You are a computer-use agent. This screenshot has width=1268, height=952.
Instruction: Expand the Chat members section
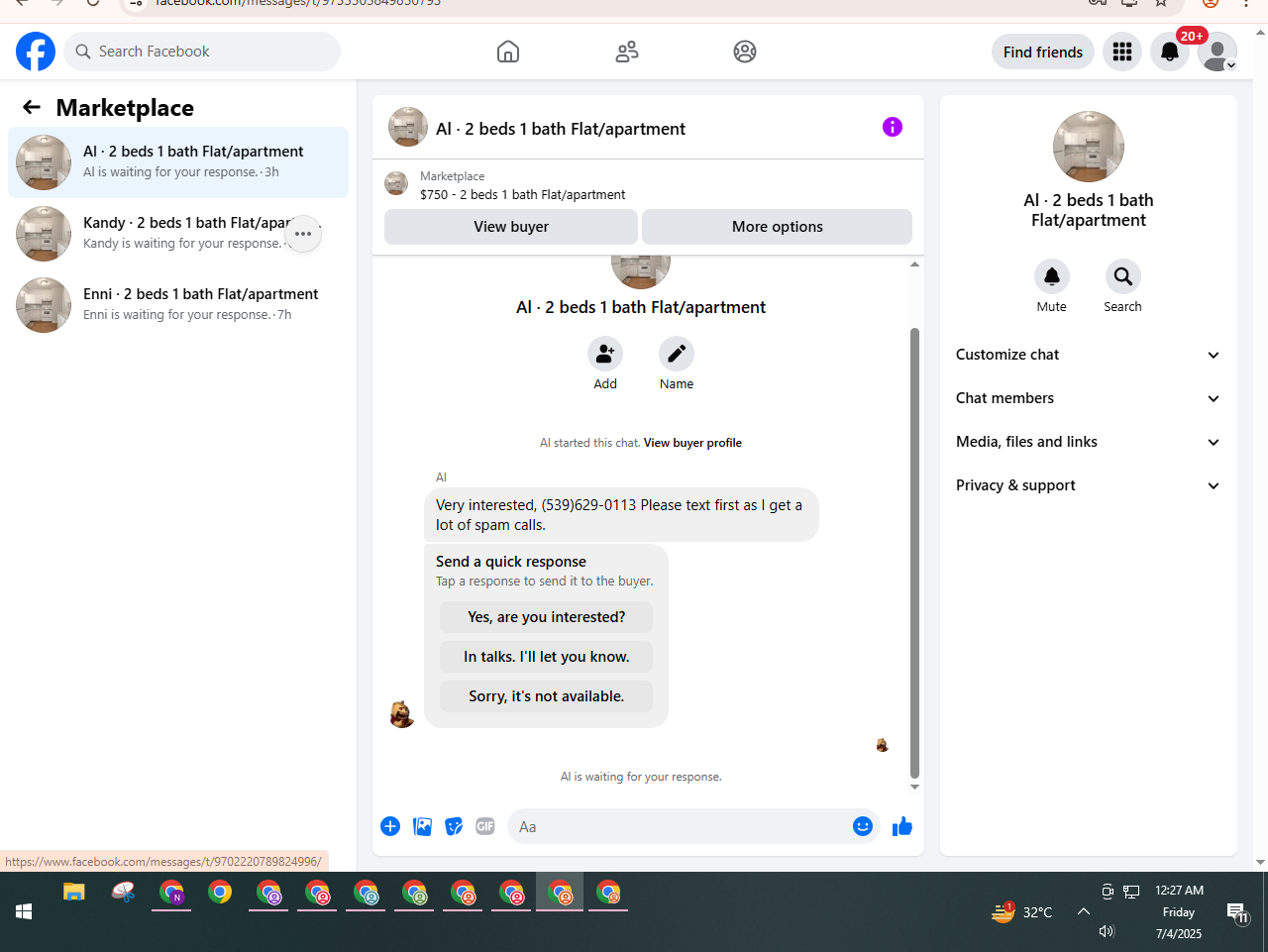(x=1088, y=398)
